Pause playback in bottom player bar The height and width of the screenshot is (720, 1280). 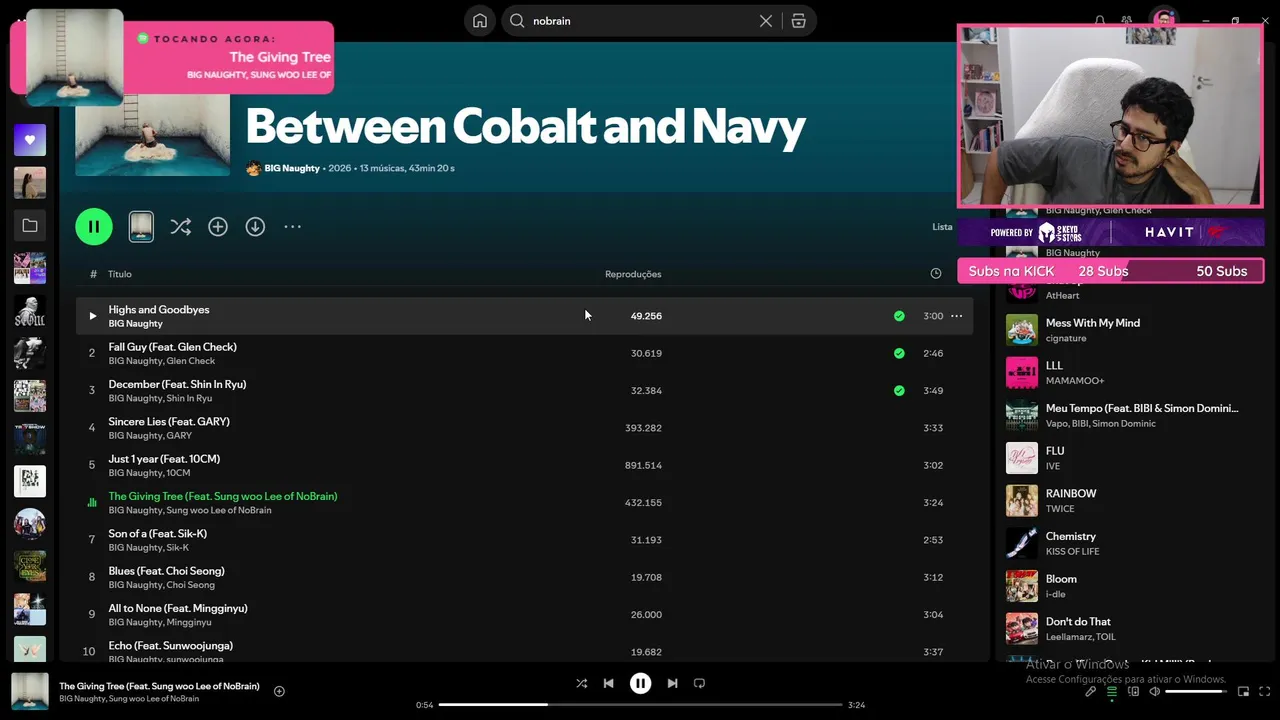640,683
